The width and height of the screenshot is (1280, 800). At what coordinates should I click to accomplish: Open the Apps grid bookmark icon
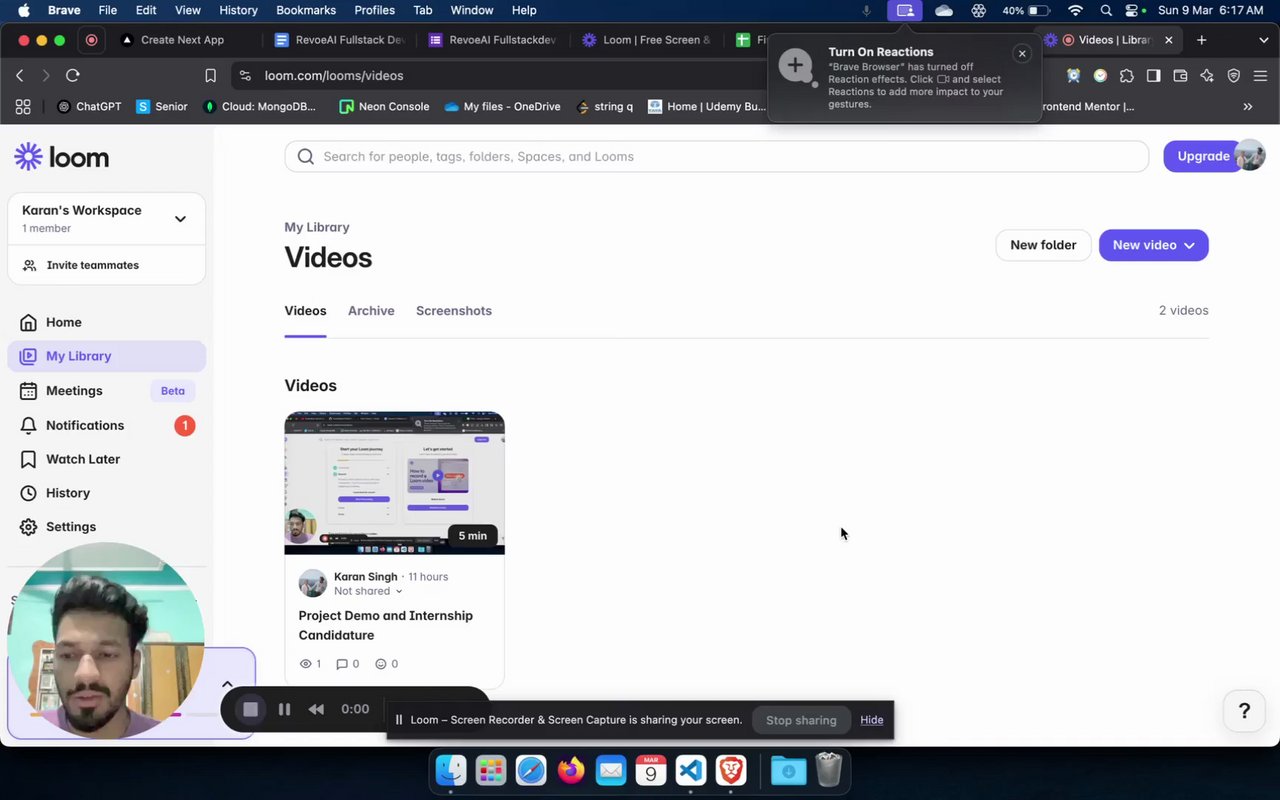point(23,106)
